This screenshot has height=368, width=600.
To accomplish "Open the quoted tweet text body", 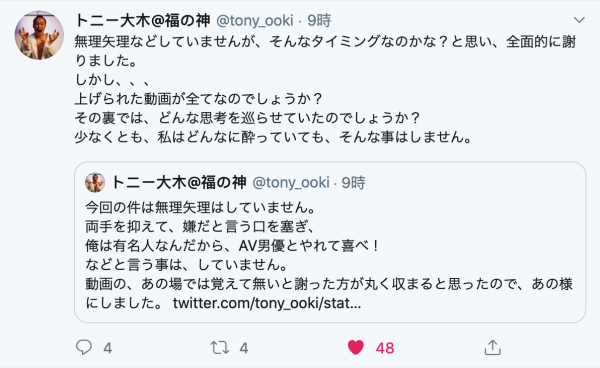I will pyautogui.click(x=329, y=255).
